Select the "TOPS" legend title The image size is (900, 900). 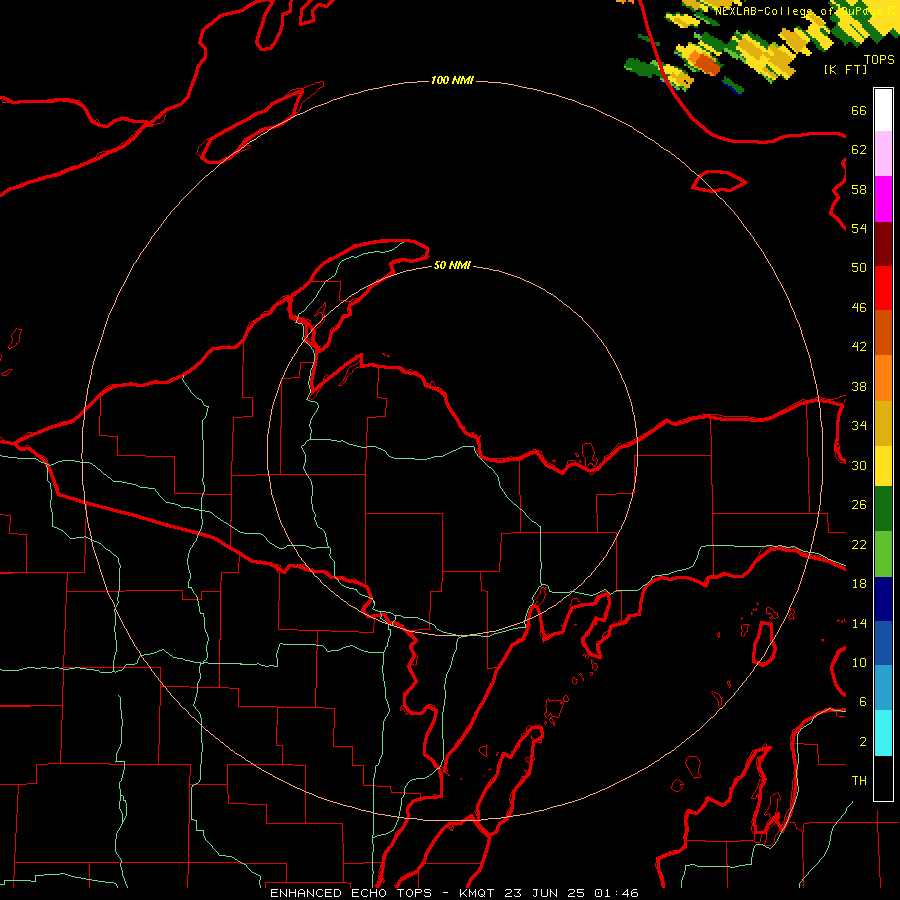pos(879,59)
